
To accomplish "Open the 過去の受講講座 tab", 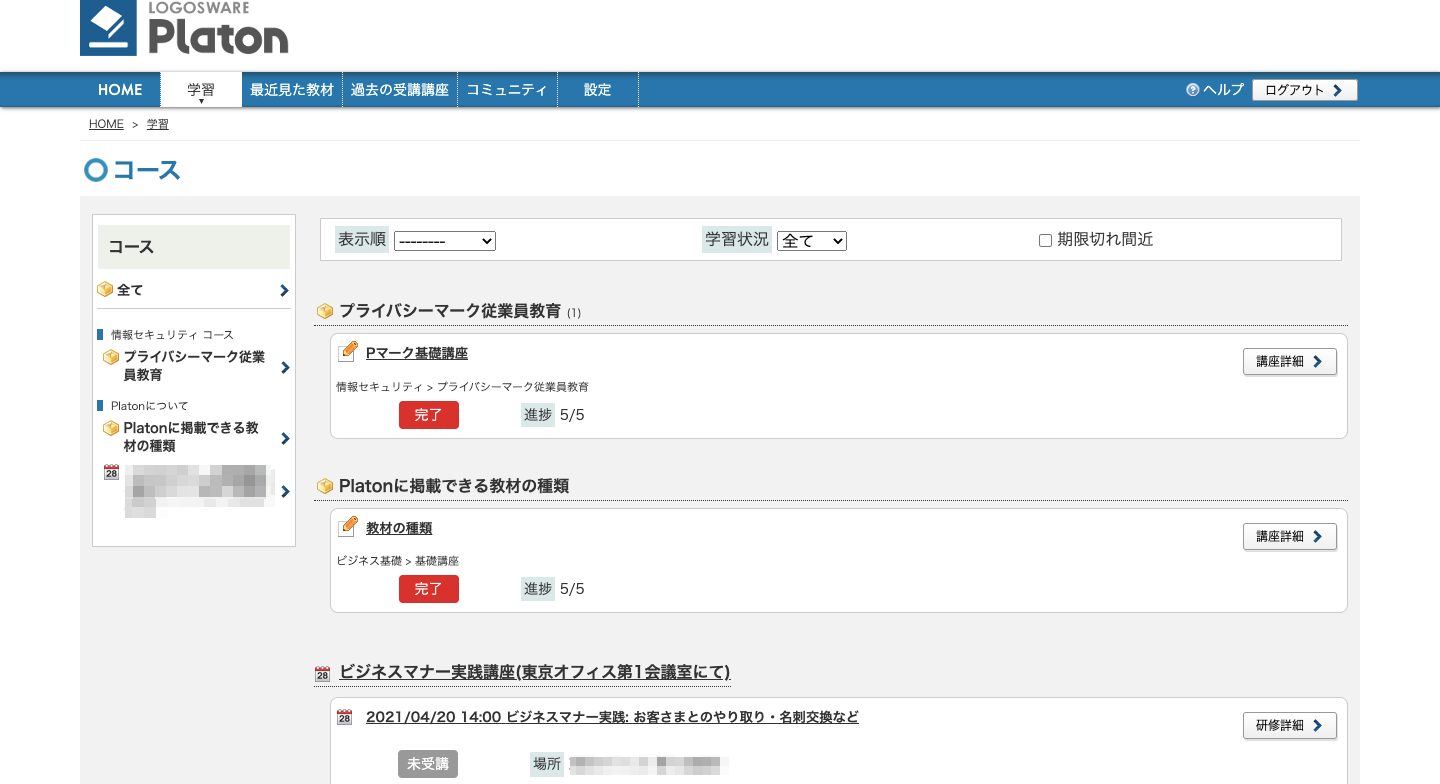I will [x=400, y=90].
